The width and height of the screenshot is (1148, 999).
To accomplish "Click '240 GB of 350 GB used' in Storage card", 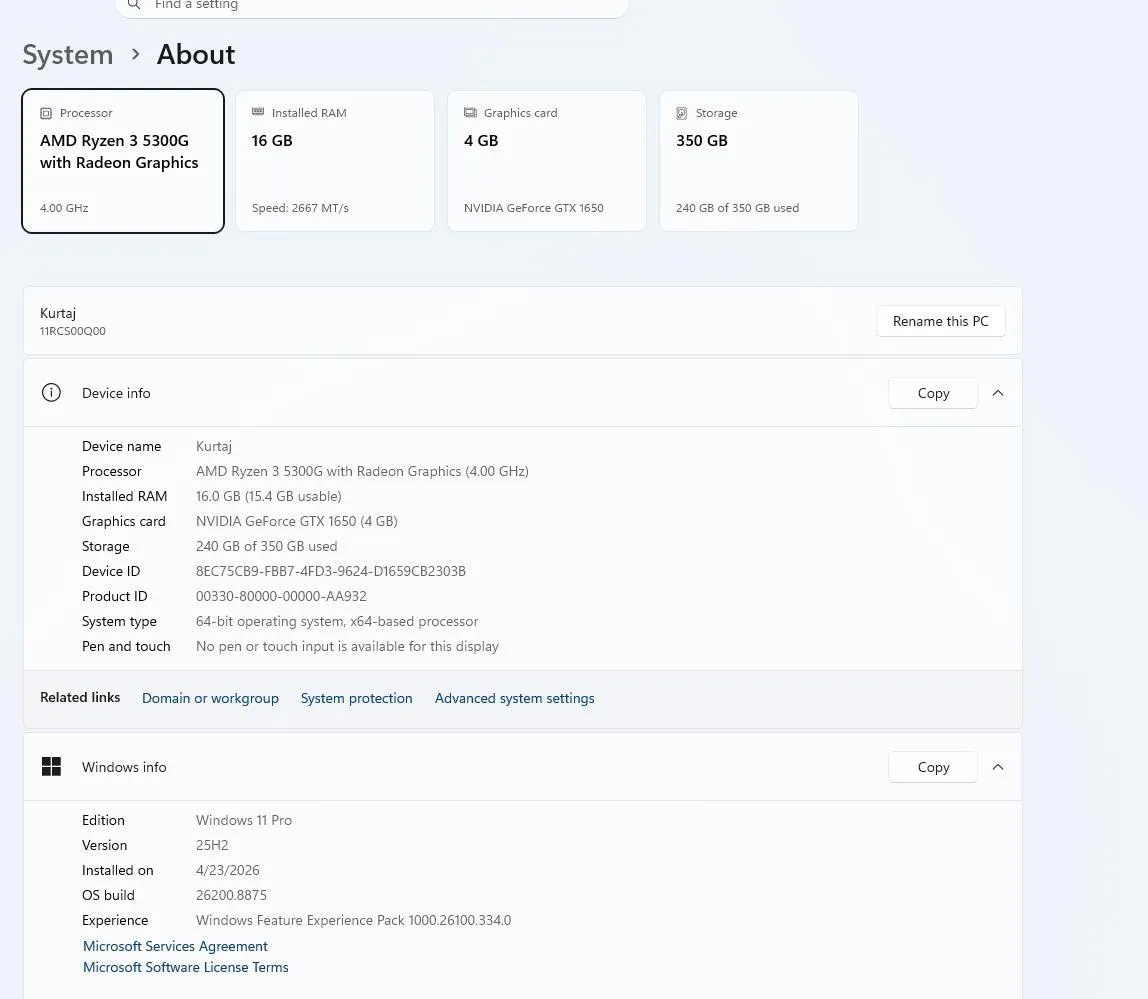I will (737, 208).
